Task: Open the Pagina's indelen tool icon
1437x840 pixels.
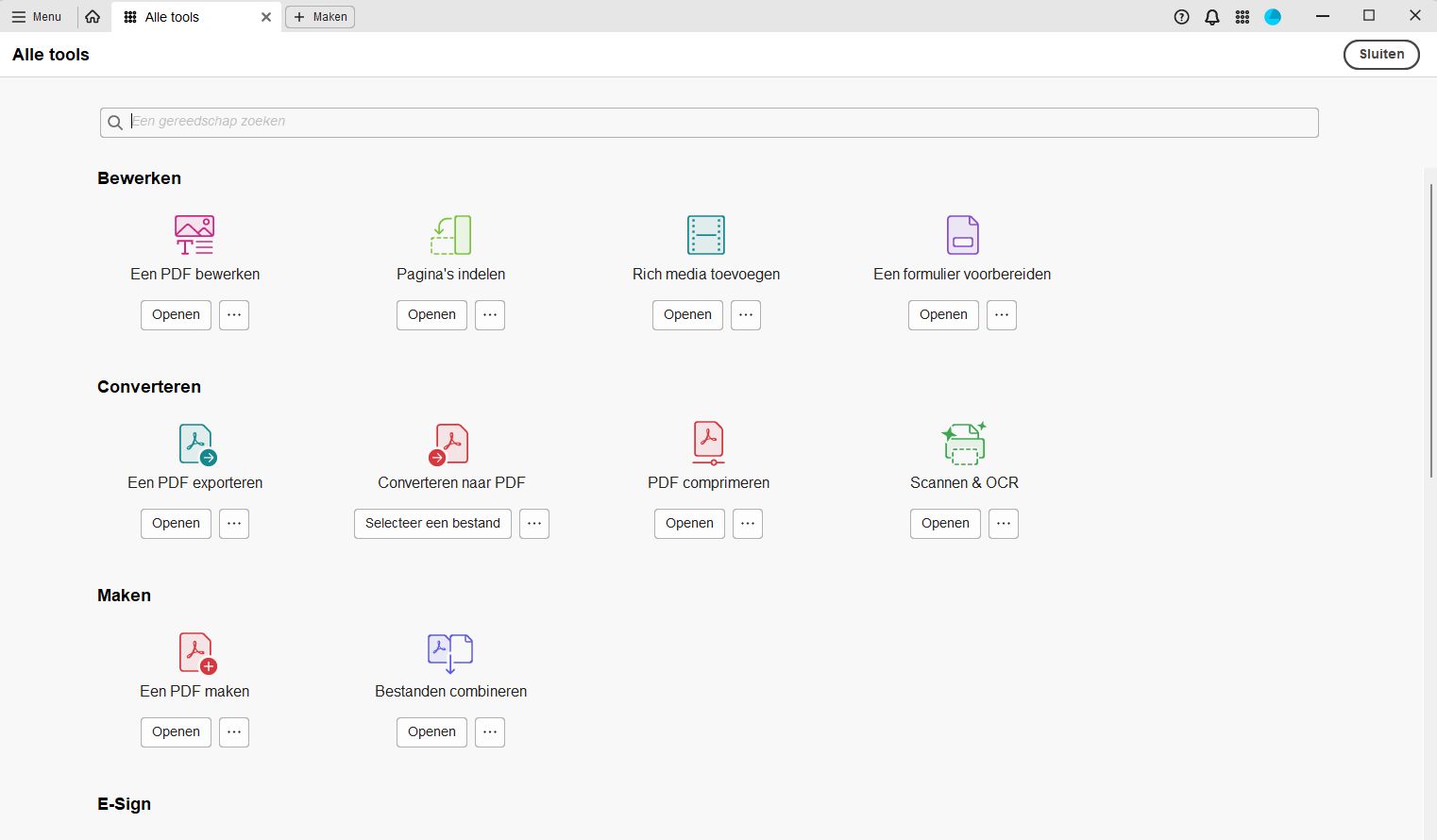Action: coord(450,234)
